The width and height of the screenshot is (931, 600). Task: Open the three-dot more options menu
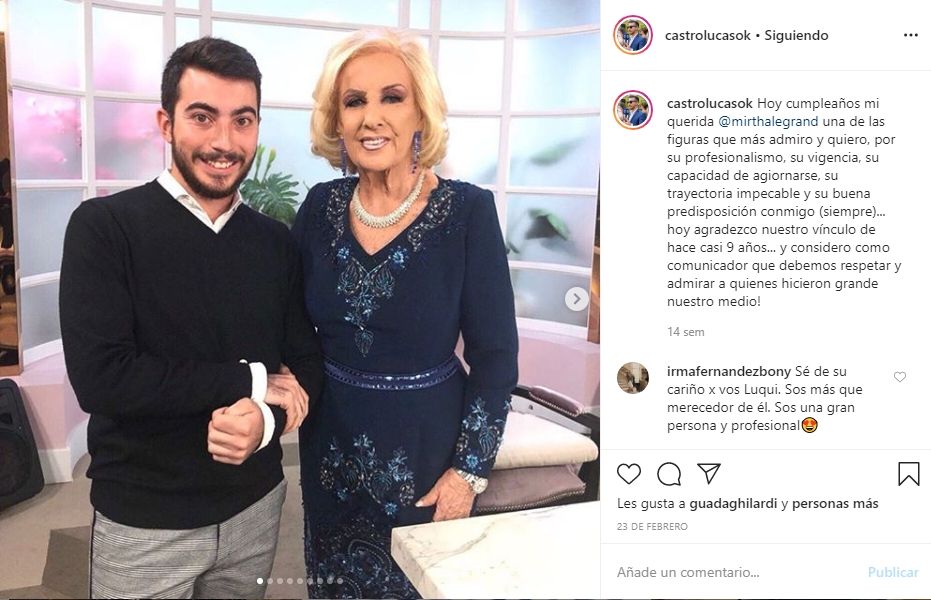tap(910, 36)
